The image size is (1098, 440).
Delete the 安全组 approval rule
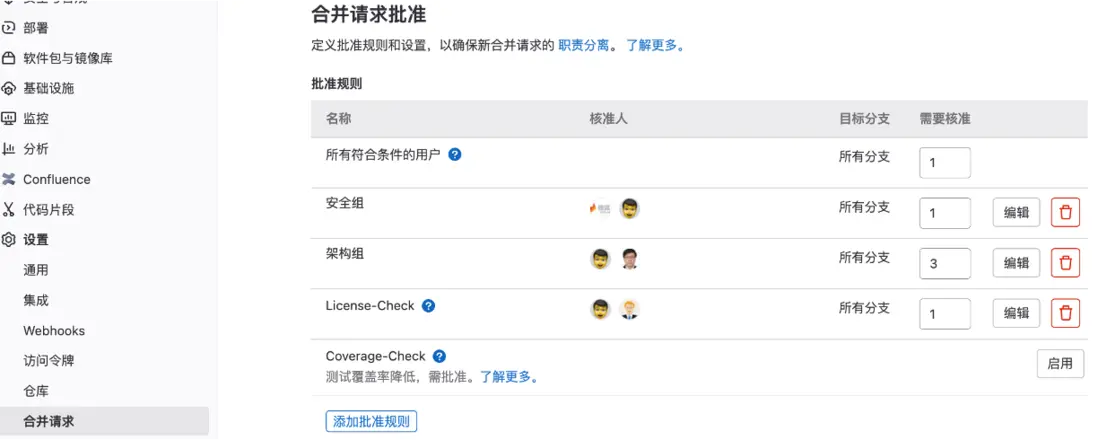point(1065,212)
